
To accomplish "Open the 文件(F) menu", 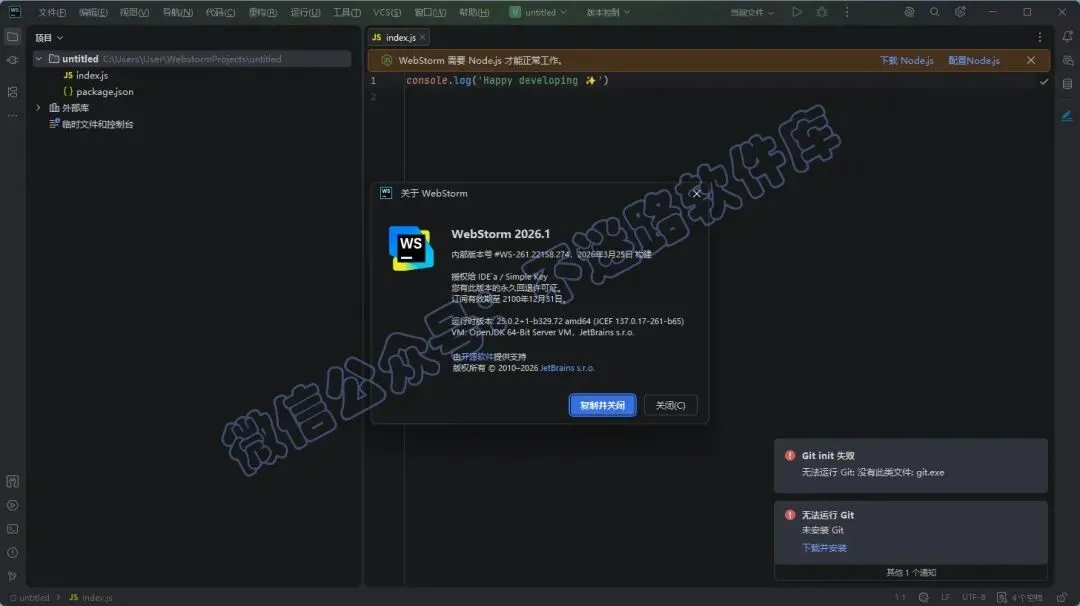I will coord(52,12).
